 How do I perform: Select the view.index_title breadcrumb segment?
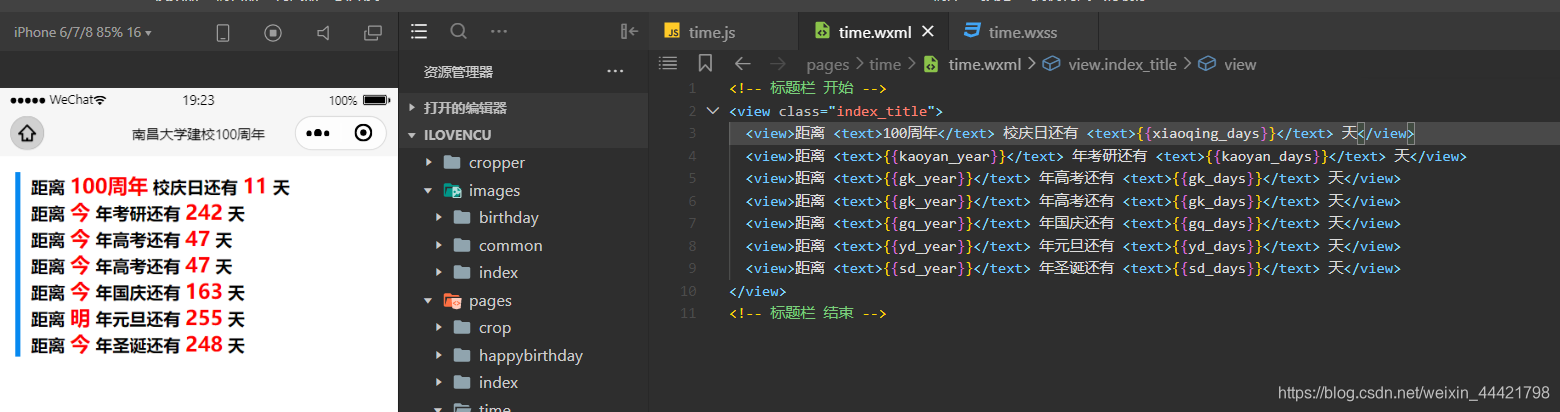tap(1110, 64)
